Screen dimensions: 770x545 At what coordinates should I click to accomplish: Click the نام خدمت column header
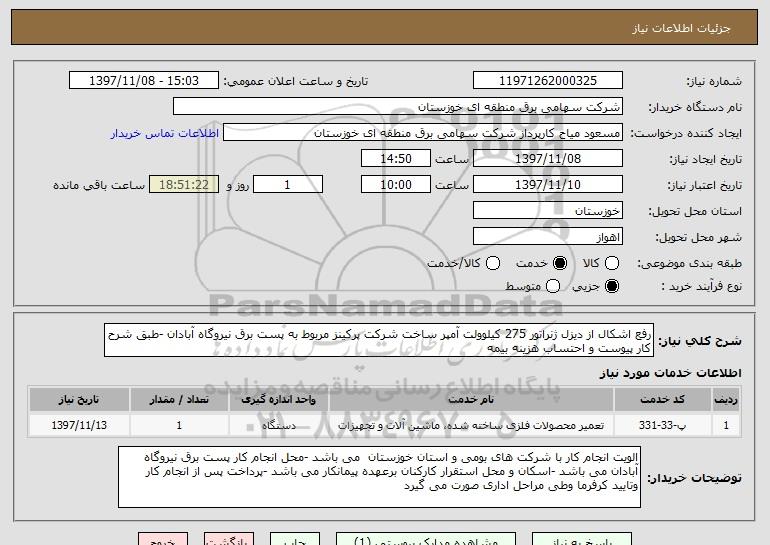(471, 400)
